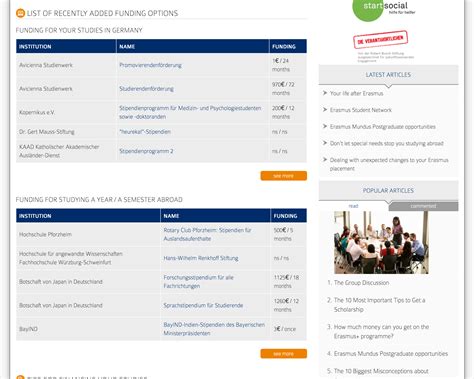The image size is (474, 379).
Task: Select the Dr. Gert Mauss-Stiftung cell
Action: (x=66, y=132)
